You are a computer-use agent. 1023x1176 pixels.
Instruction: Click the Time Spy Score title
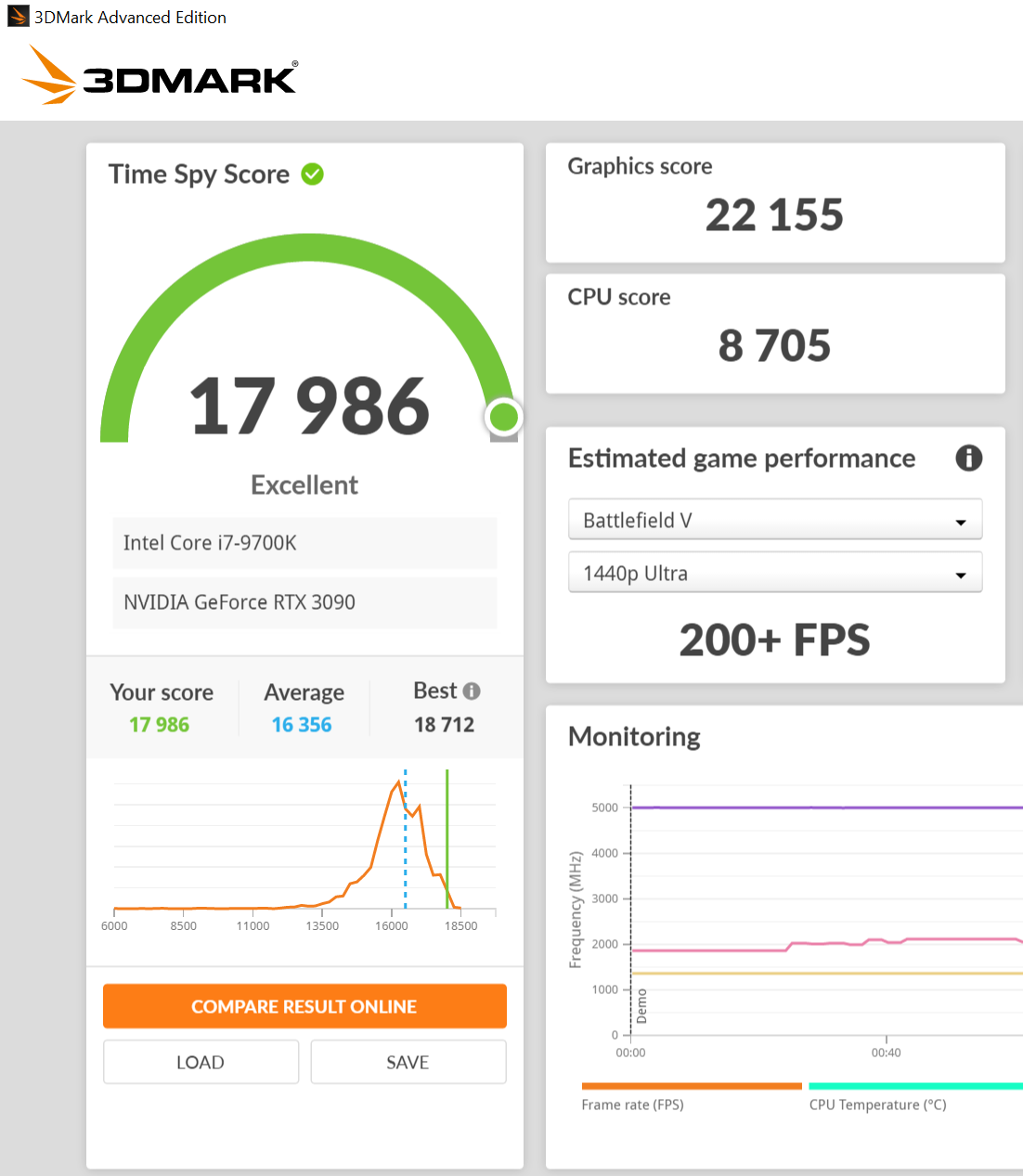click(199, 174)
